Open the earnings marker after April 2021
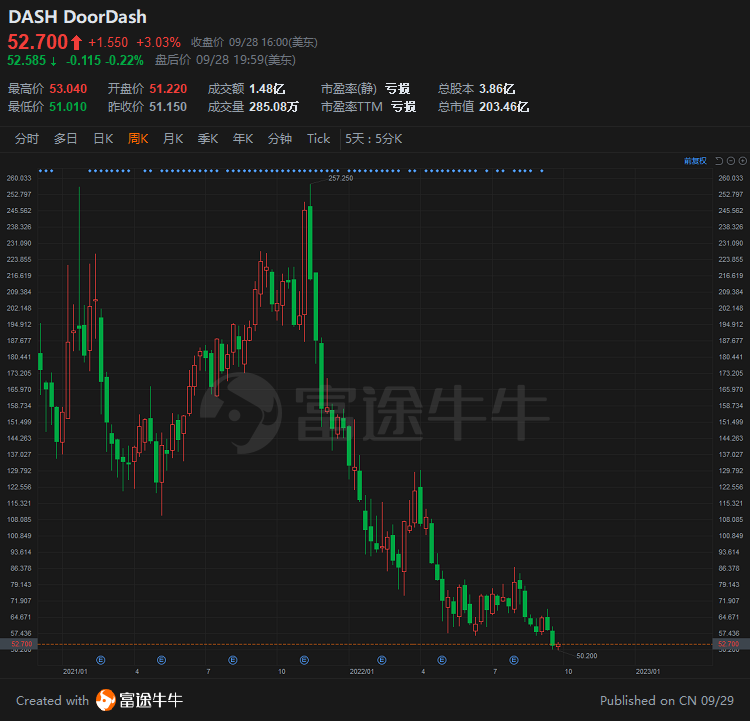The width and height of the screenshot is (750, 721). (161, 660)
